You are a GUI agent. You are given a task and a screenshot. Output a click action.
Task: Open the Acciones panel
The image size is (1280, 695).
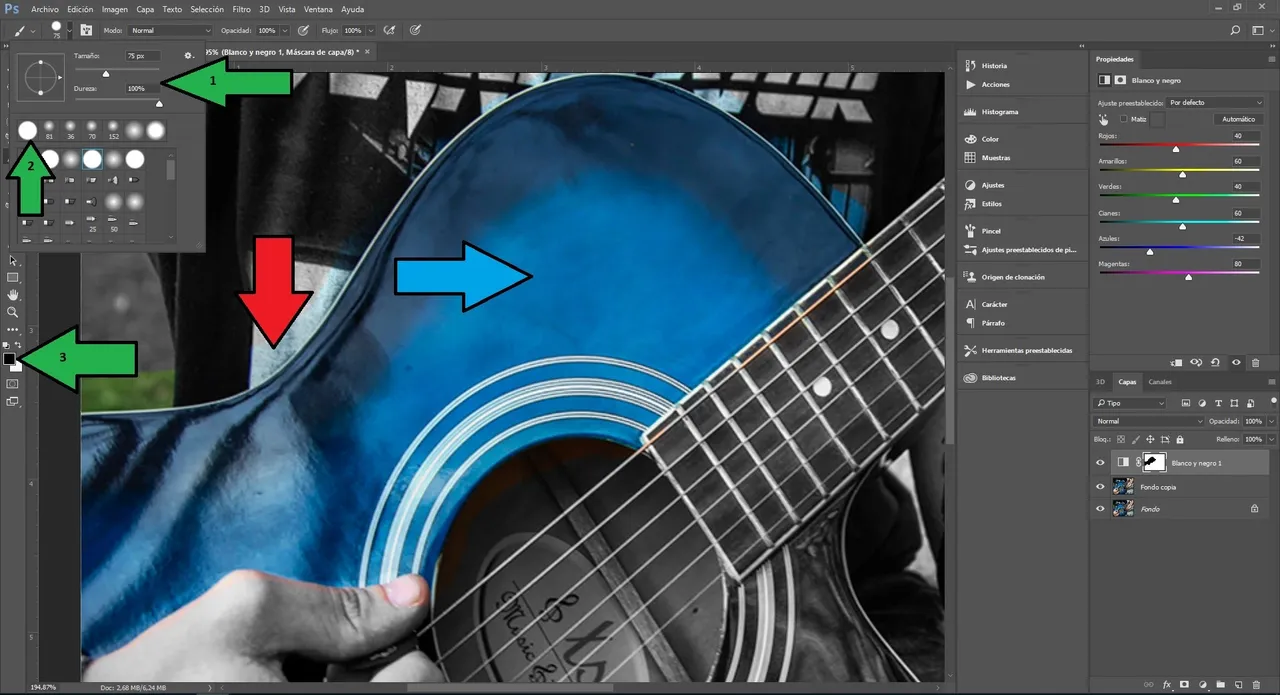[988, 84]
